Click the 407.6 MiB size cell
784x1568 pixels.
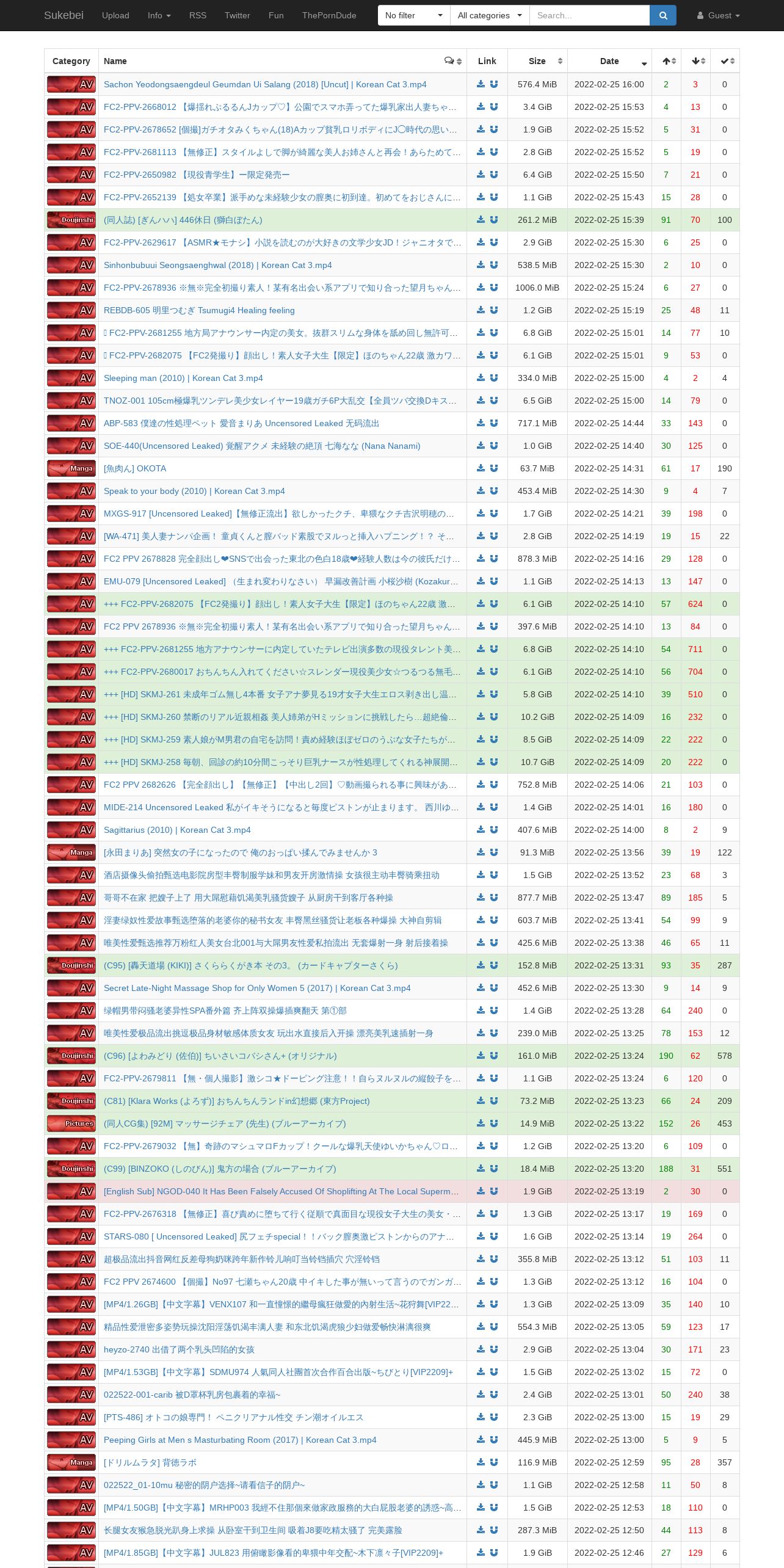click(x=537, y=830)
